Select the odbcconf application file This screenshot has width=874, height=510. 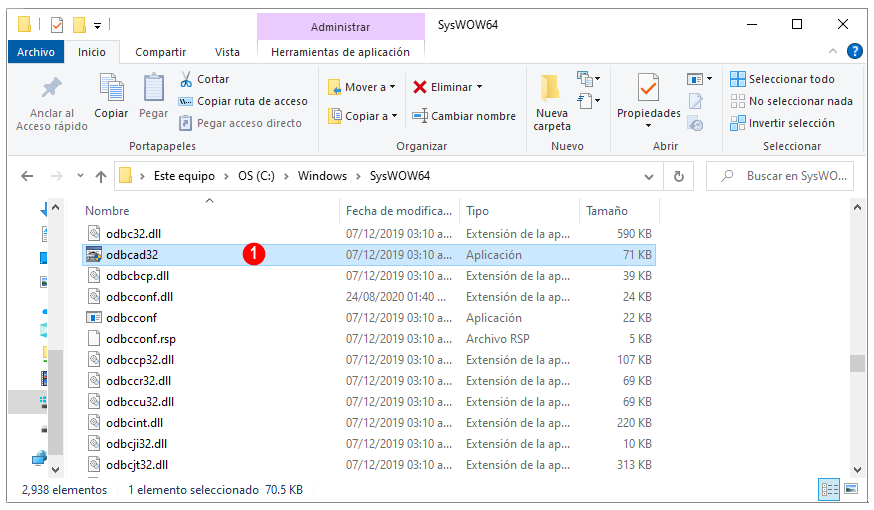pyautogui.click(x=369, y=318)
